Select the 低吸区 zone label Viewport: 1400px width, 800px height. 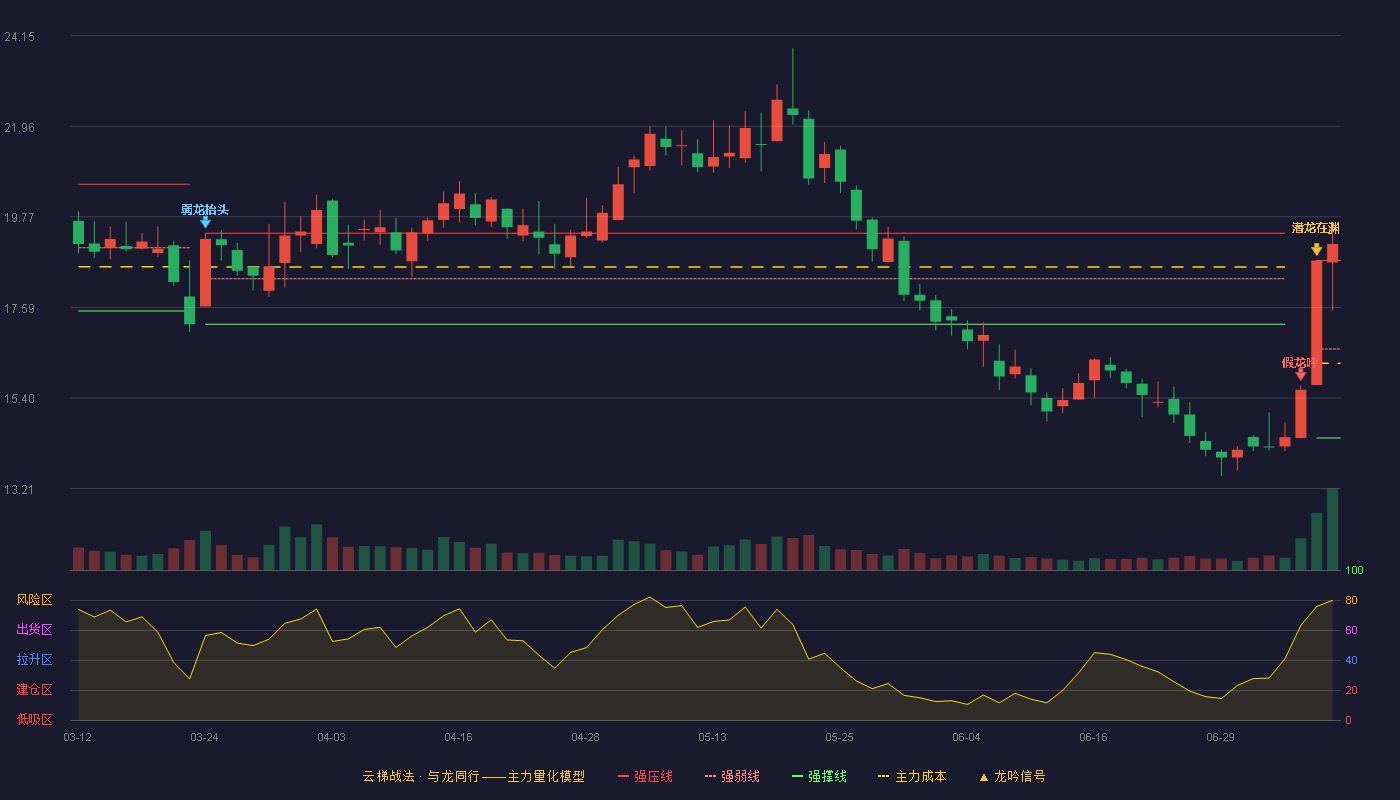(34, 719)
